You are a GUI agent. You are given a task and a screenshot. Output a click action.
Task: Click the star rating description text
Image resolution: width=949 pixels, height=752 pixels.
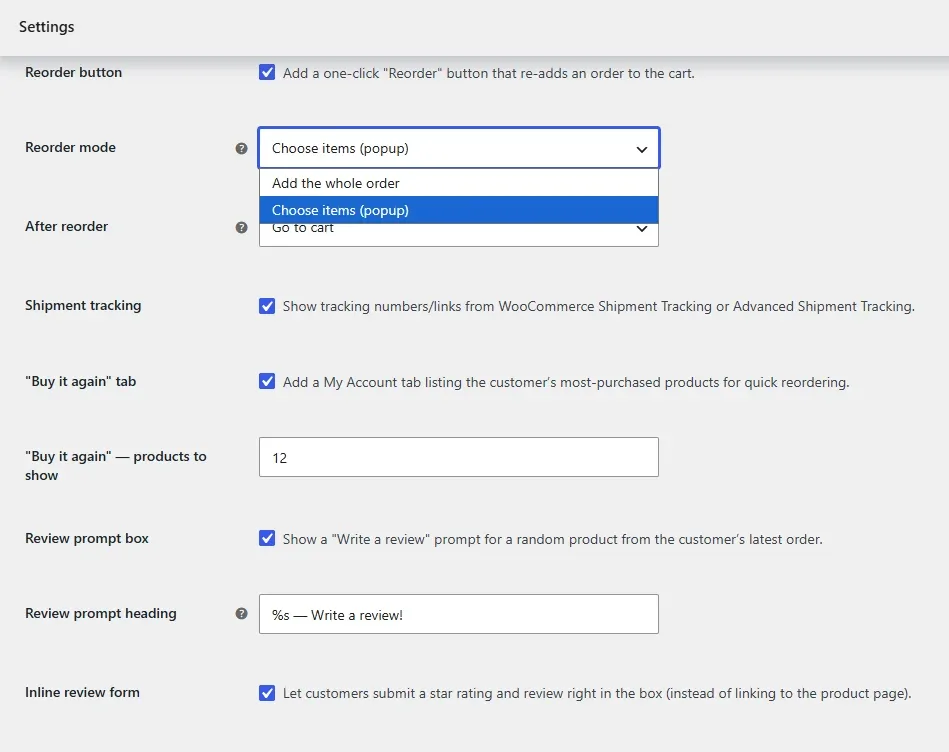click(x=597, y=693)
